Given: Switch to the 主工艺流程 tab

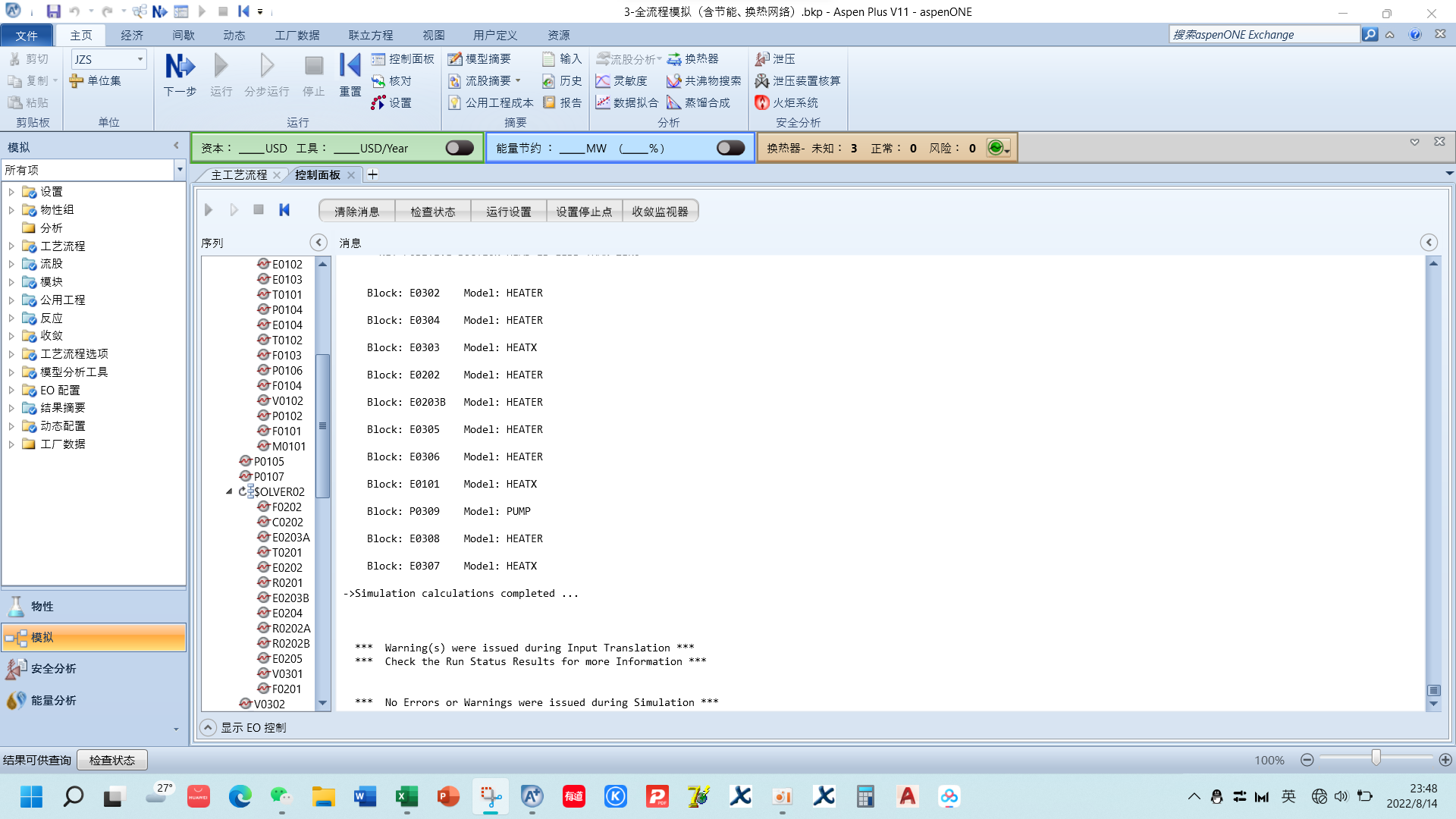Looking at the screenshot, I should [x=238, y=175].
